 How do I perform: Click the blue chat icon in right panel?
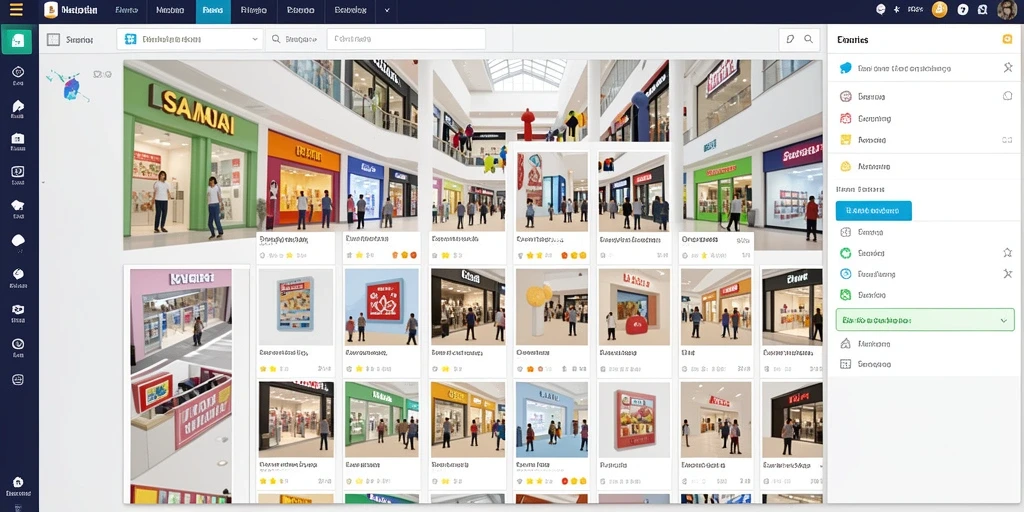846,68
